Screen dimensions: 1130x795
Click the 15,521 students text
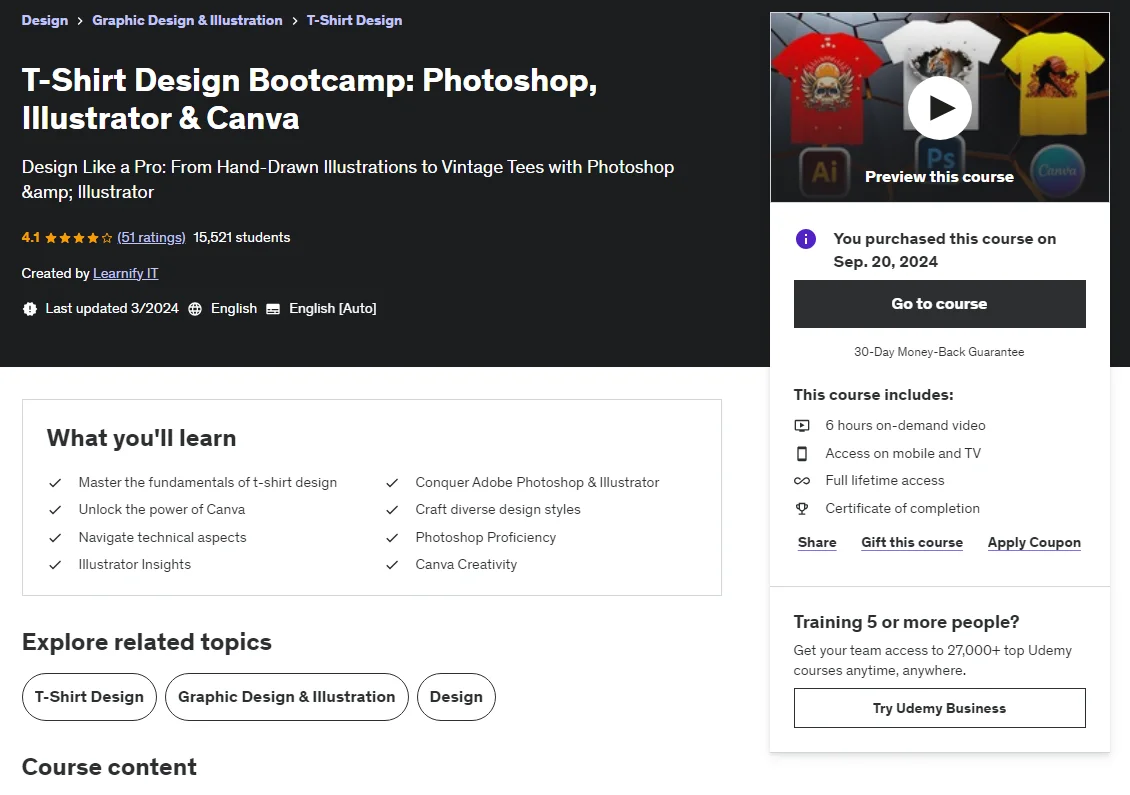(x=241, y=237)
